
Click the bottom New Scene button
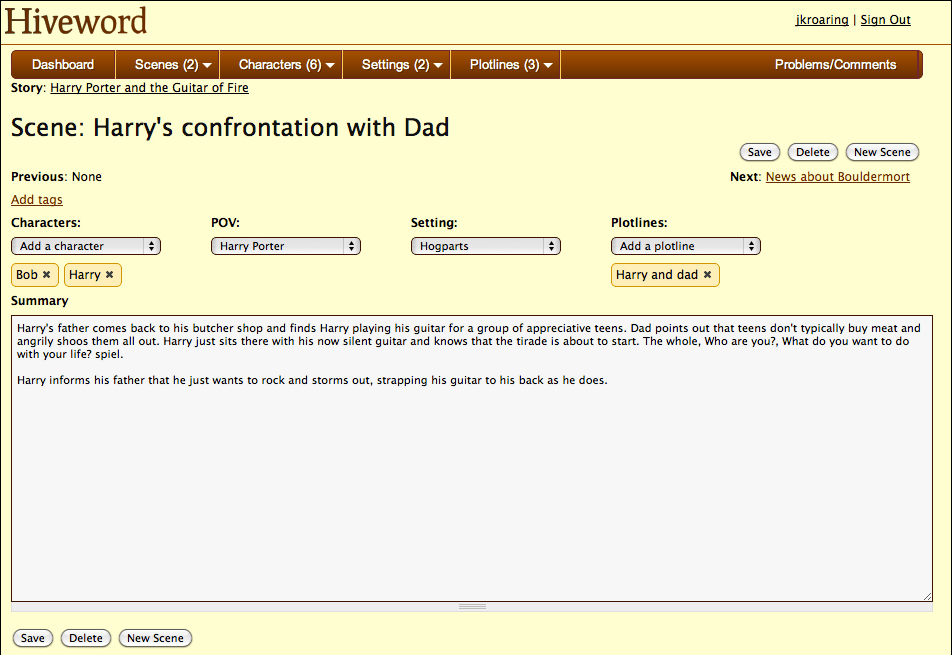[155, 638]
